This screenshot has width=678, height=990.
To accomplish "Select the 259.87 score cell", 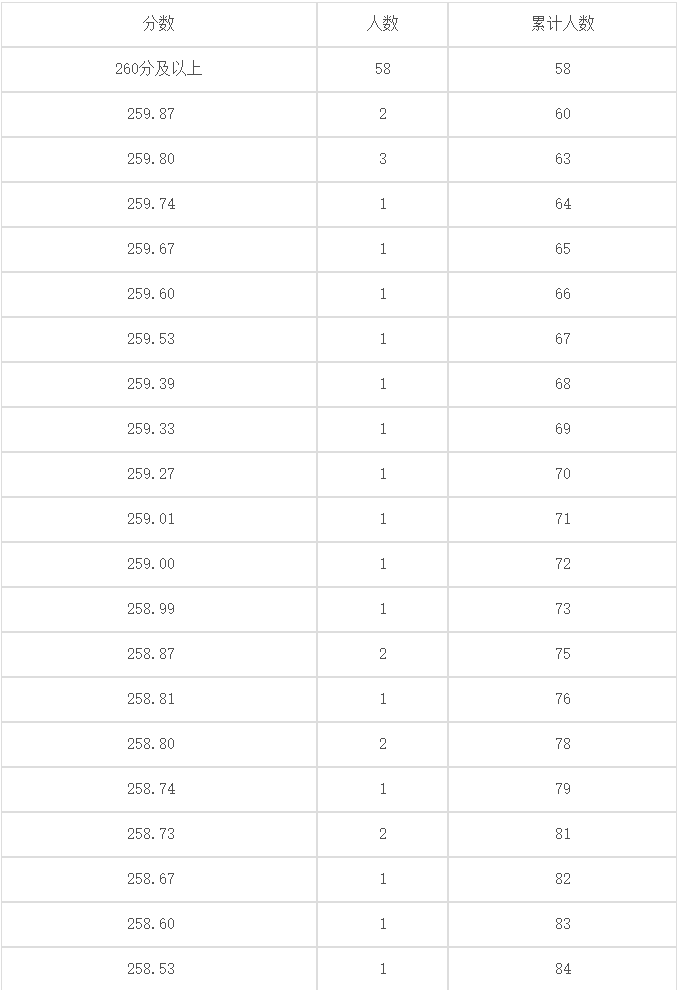I will 159,114.
